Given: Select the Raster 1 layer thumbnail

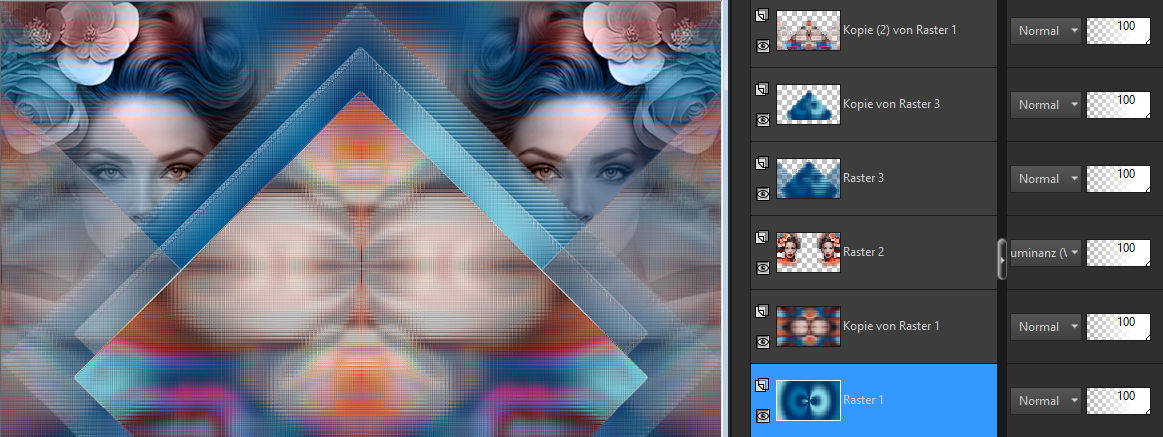Looking at the screenshot, I should click(808, 400).
